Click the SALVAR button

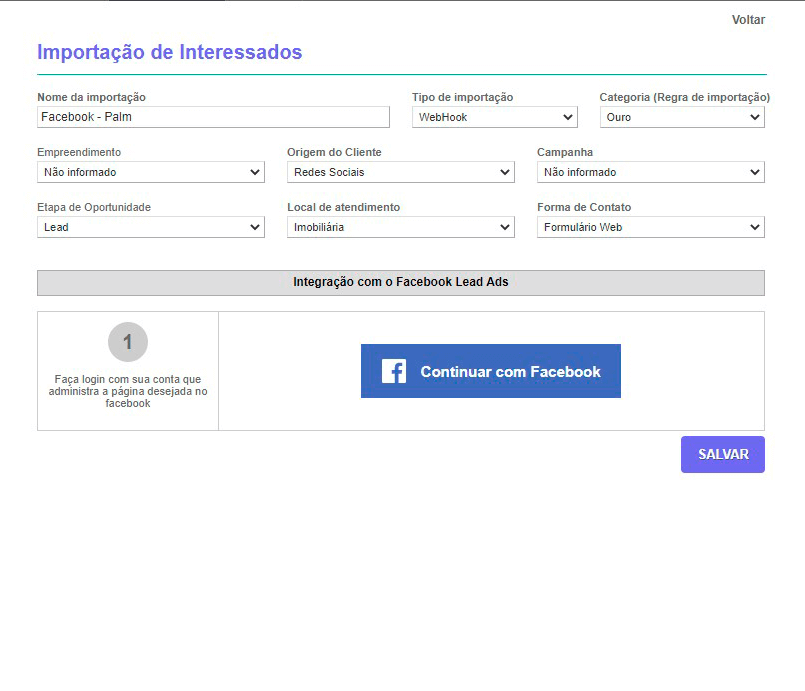[722, 454]
